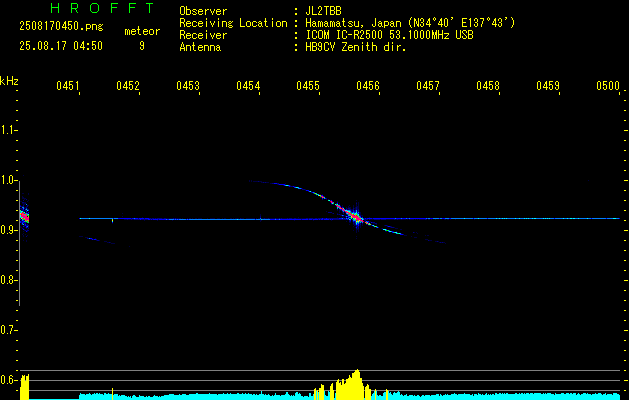
Task: Click the 0.7 kHz axis label
Action: (x=8, y=330)
